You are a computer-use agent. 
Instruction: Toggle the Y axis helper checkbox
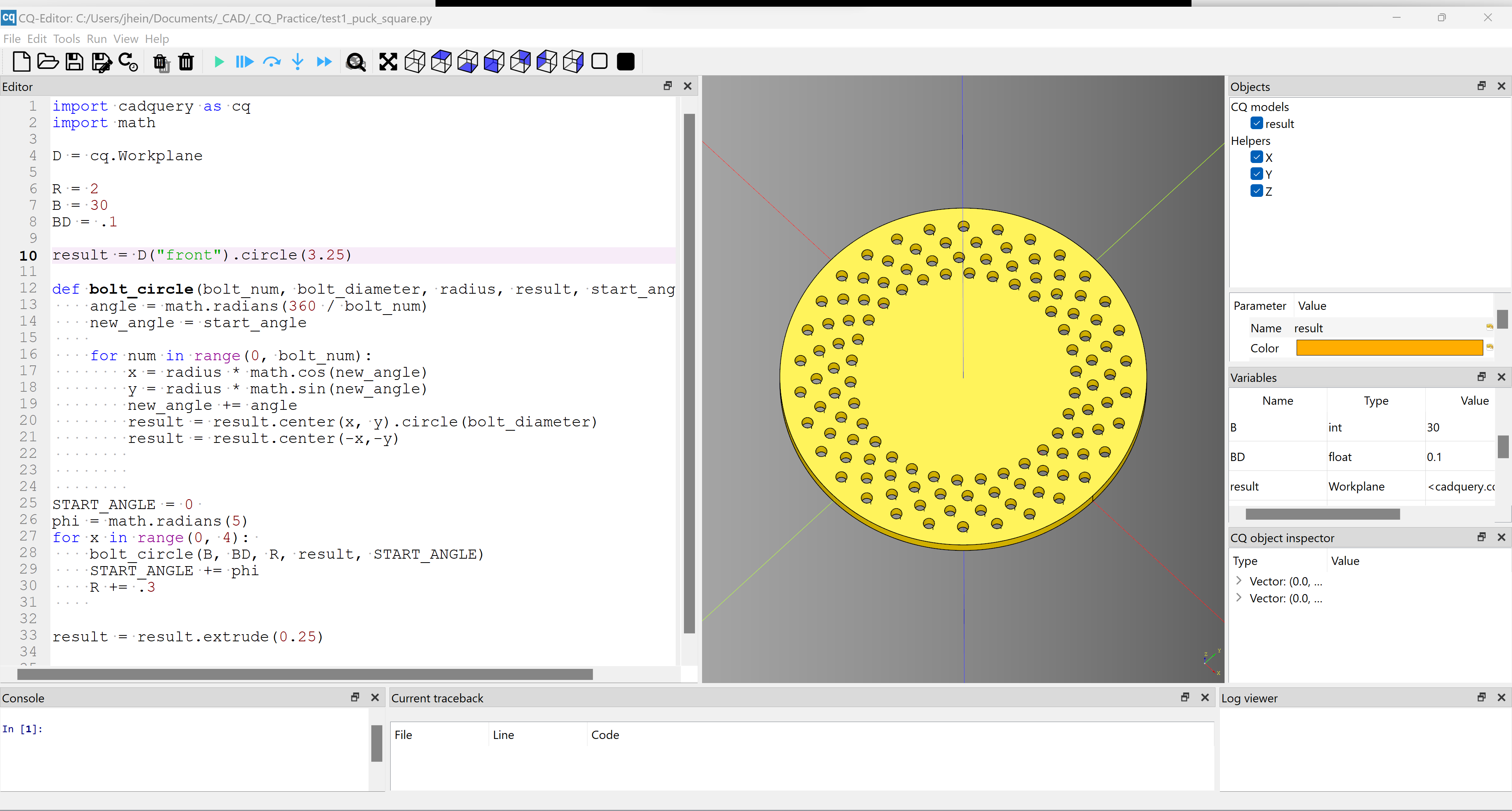[x=1256, y=174]
